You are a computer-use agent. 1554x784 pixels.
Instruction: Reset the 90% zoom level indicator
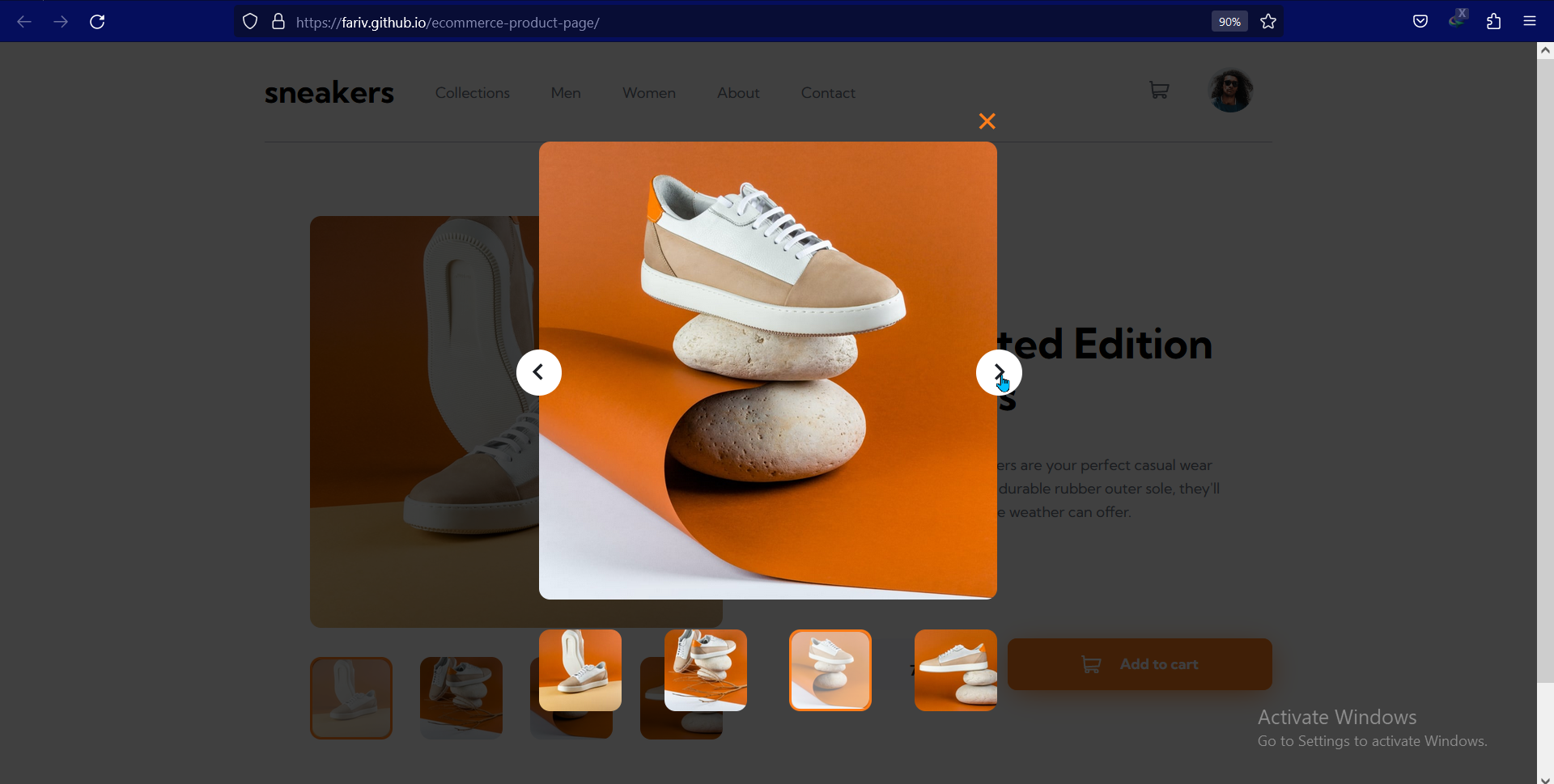click(1229, 23)
